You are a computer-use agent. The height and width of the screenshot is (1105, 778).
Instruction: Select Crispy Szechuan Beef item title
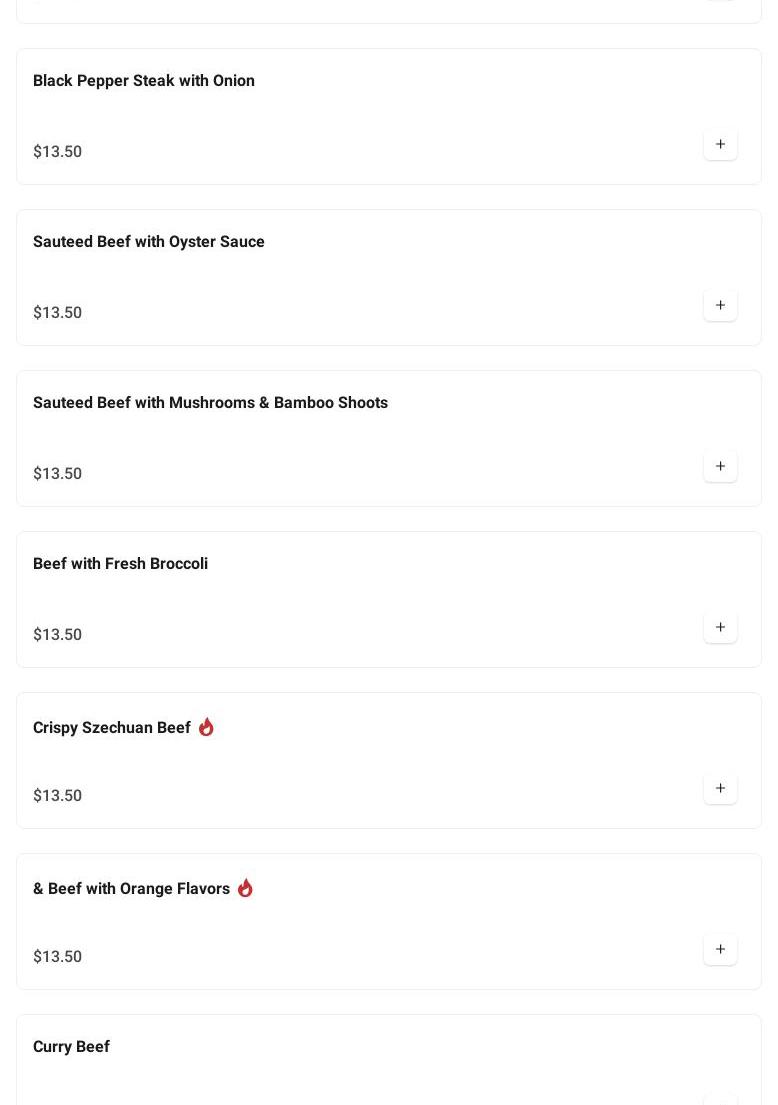tap(112, 727)
